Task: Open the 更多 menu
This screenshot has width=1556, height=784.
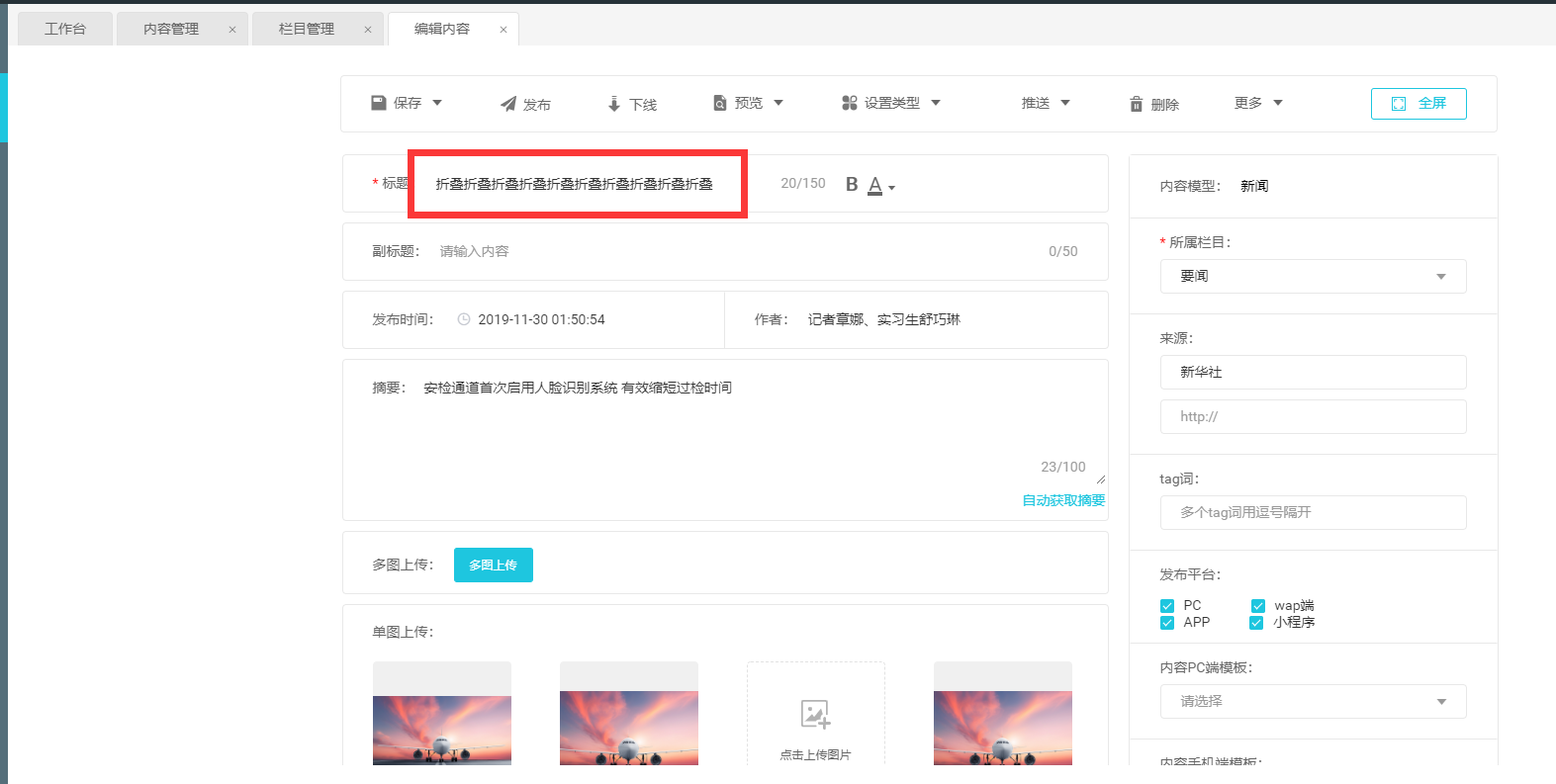Action: [x=1258, y=103]
